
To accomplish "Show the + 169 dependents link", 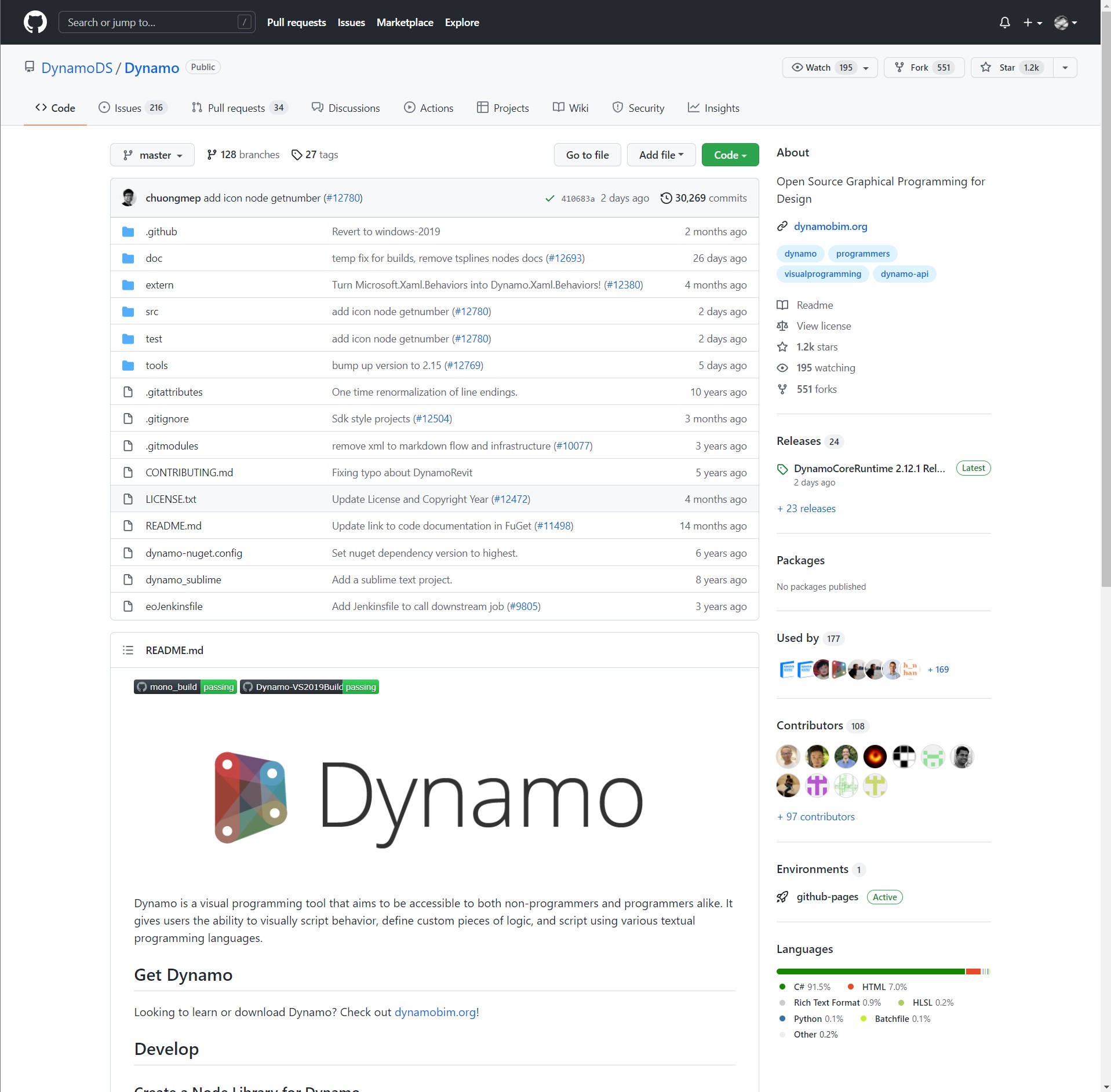I will tap(938, 670).
